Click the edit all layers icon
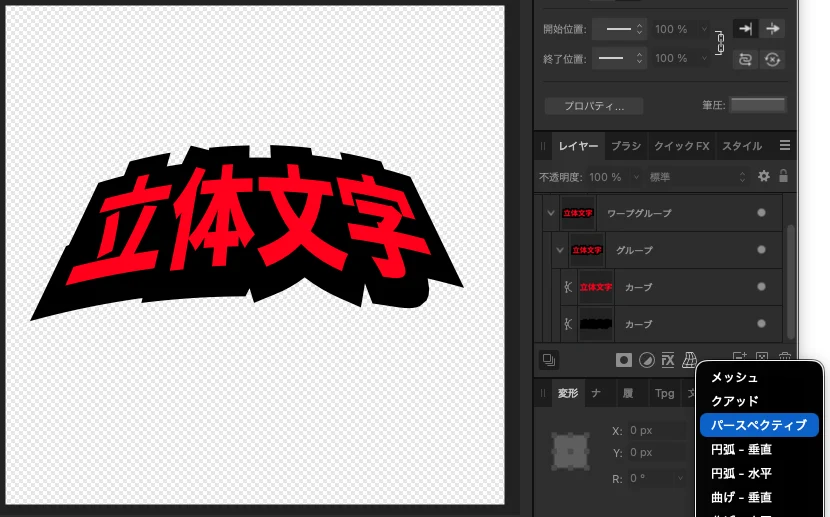This screenshot has width=830, height=517. [549, 360]
